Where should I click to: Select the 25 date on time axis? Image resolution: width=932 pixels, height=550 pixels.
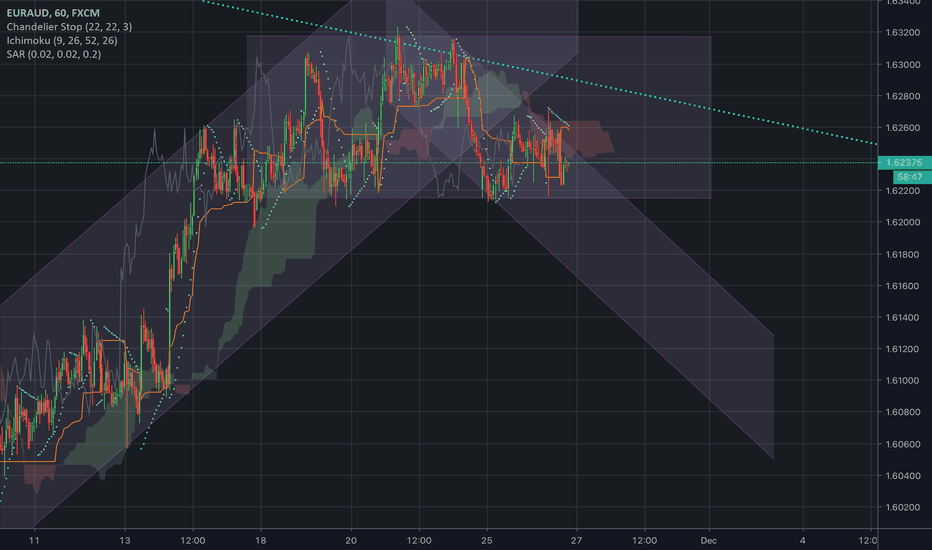point(486,539)
